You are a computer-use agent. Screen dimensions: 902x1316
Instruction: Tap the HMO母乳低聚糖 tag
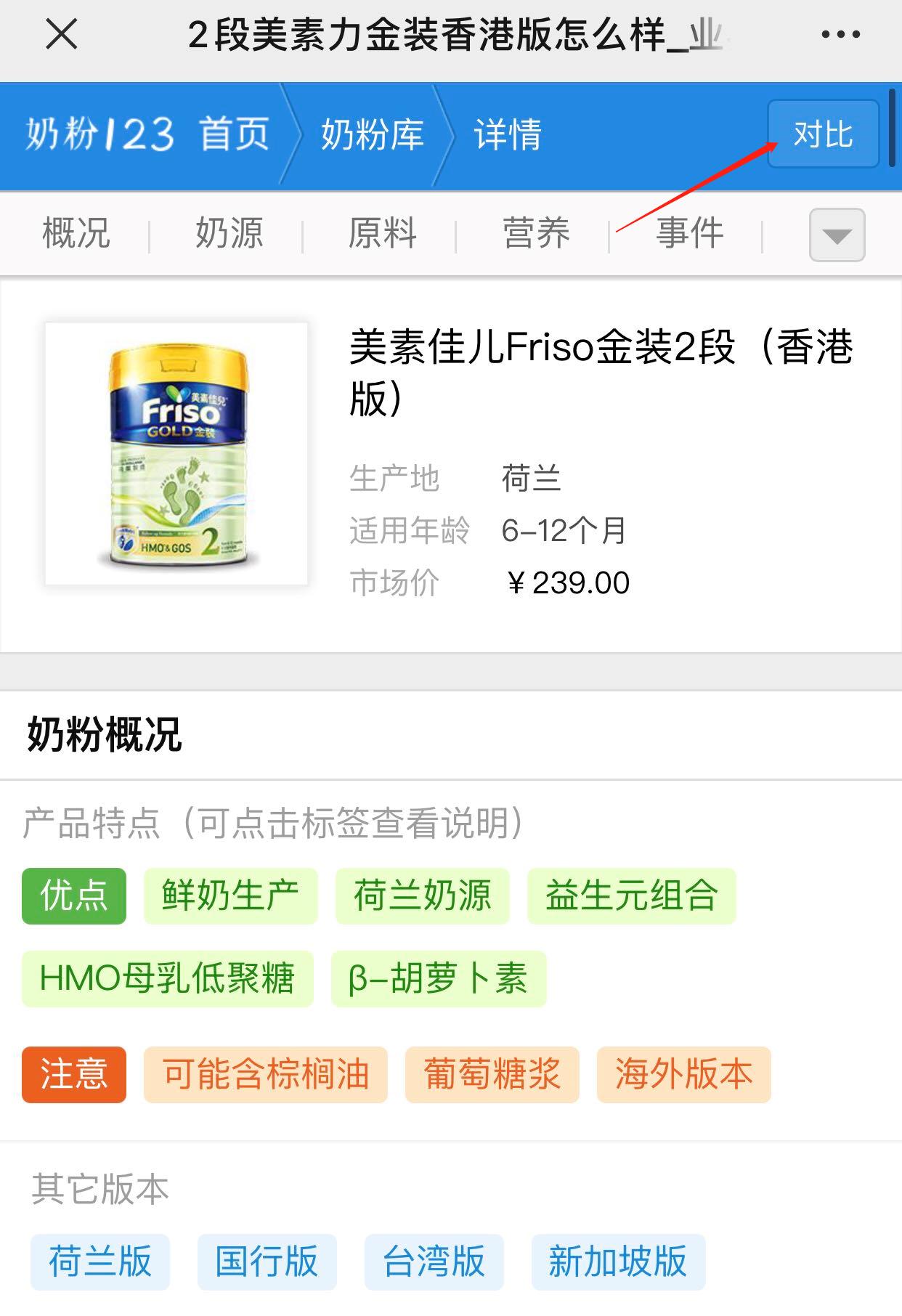click(168, 978)
